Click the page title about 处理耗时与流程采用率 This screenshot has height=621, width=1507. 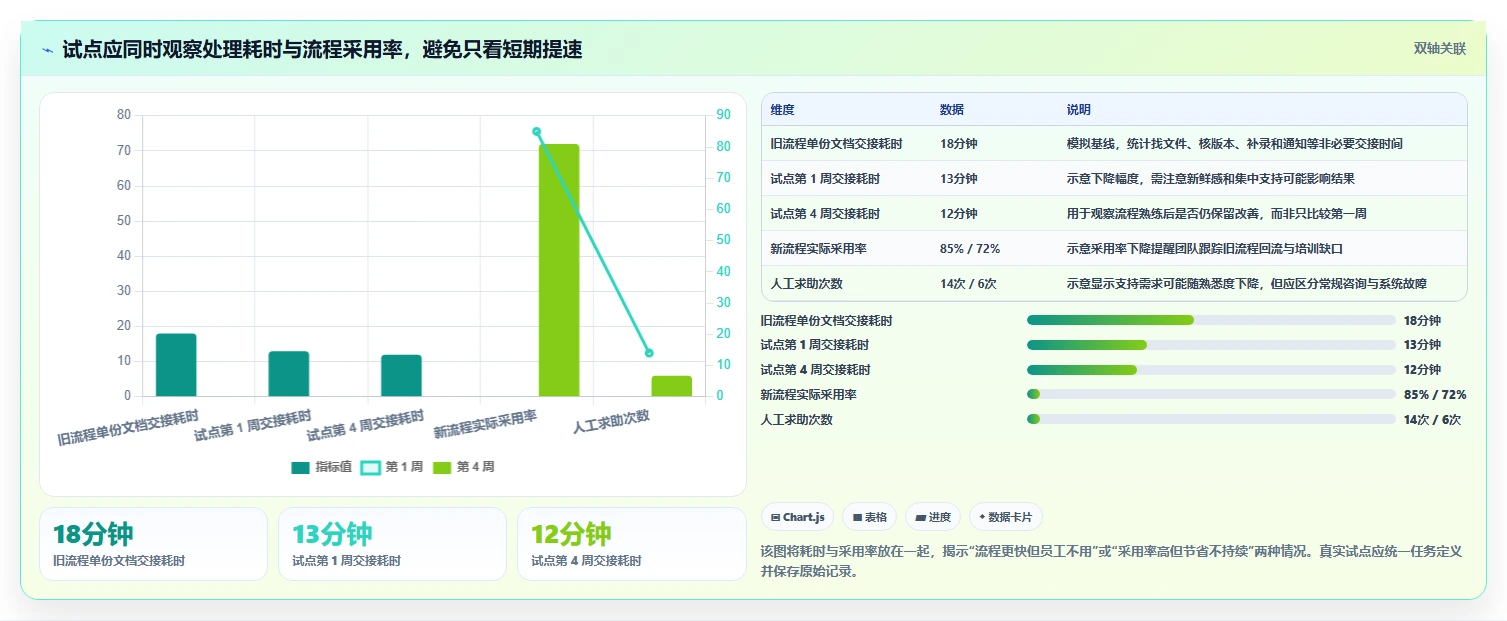[x=322, y=49]
